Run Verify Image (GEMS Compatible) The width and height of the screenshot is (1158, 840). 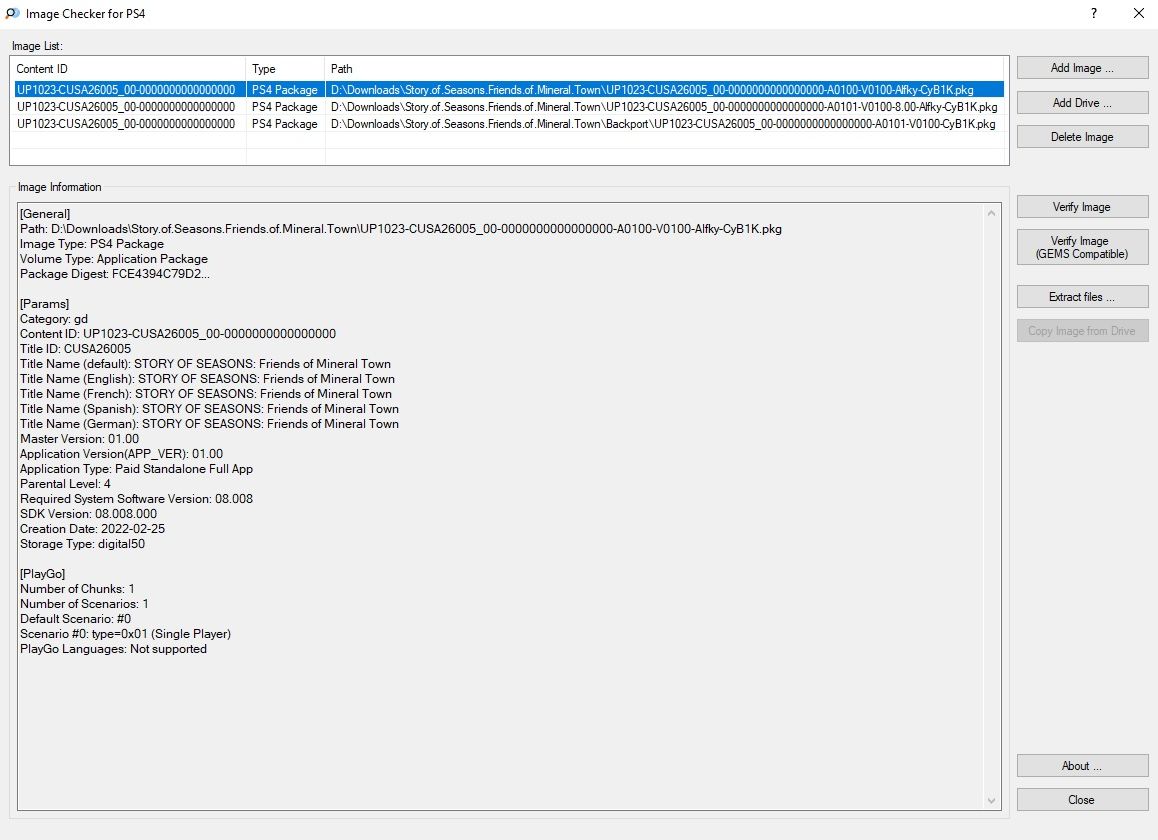1082,247
